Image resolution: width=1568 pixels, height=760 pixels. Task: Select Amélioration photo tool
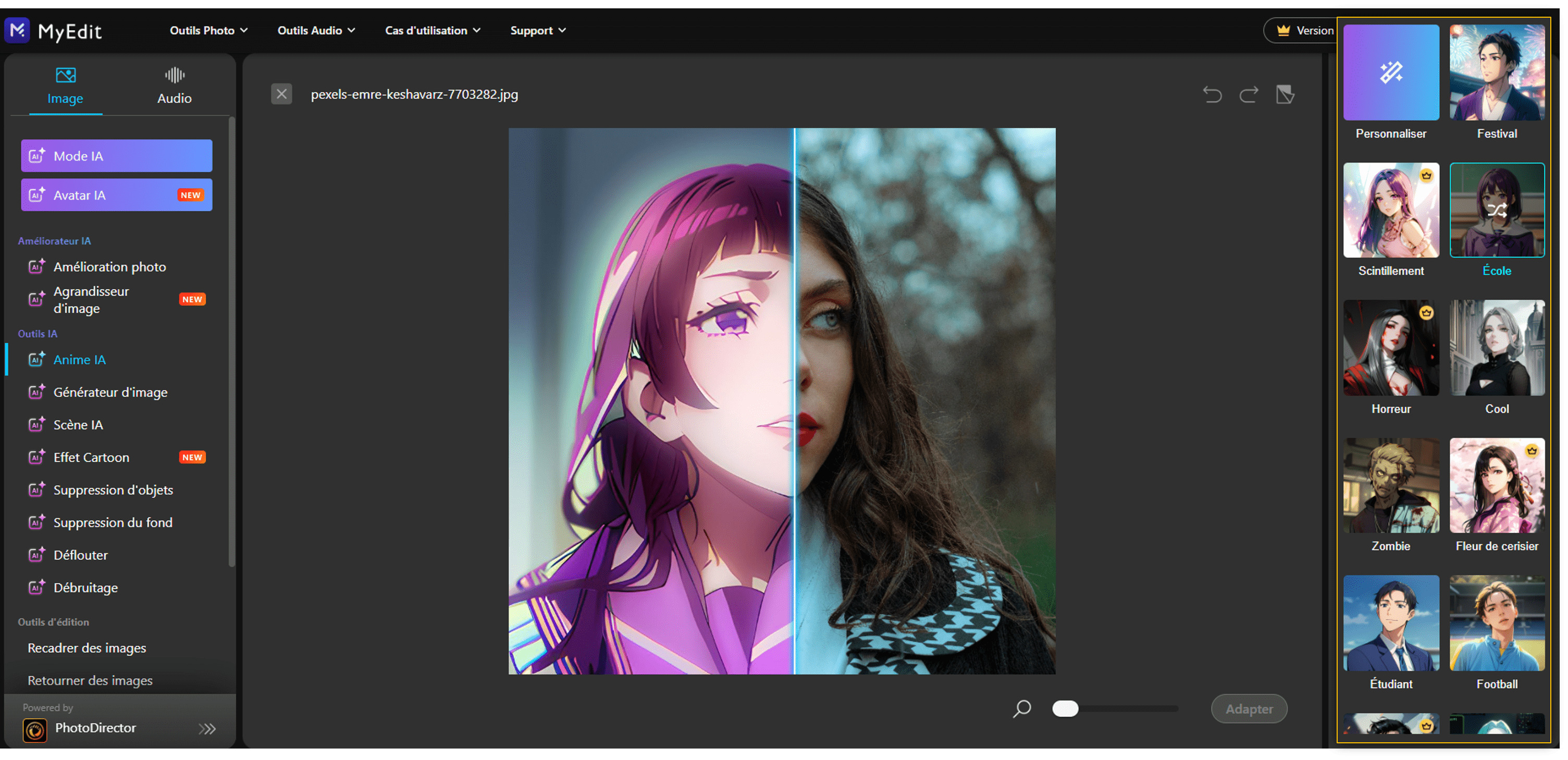click(x=109, y=267)
